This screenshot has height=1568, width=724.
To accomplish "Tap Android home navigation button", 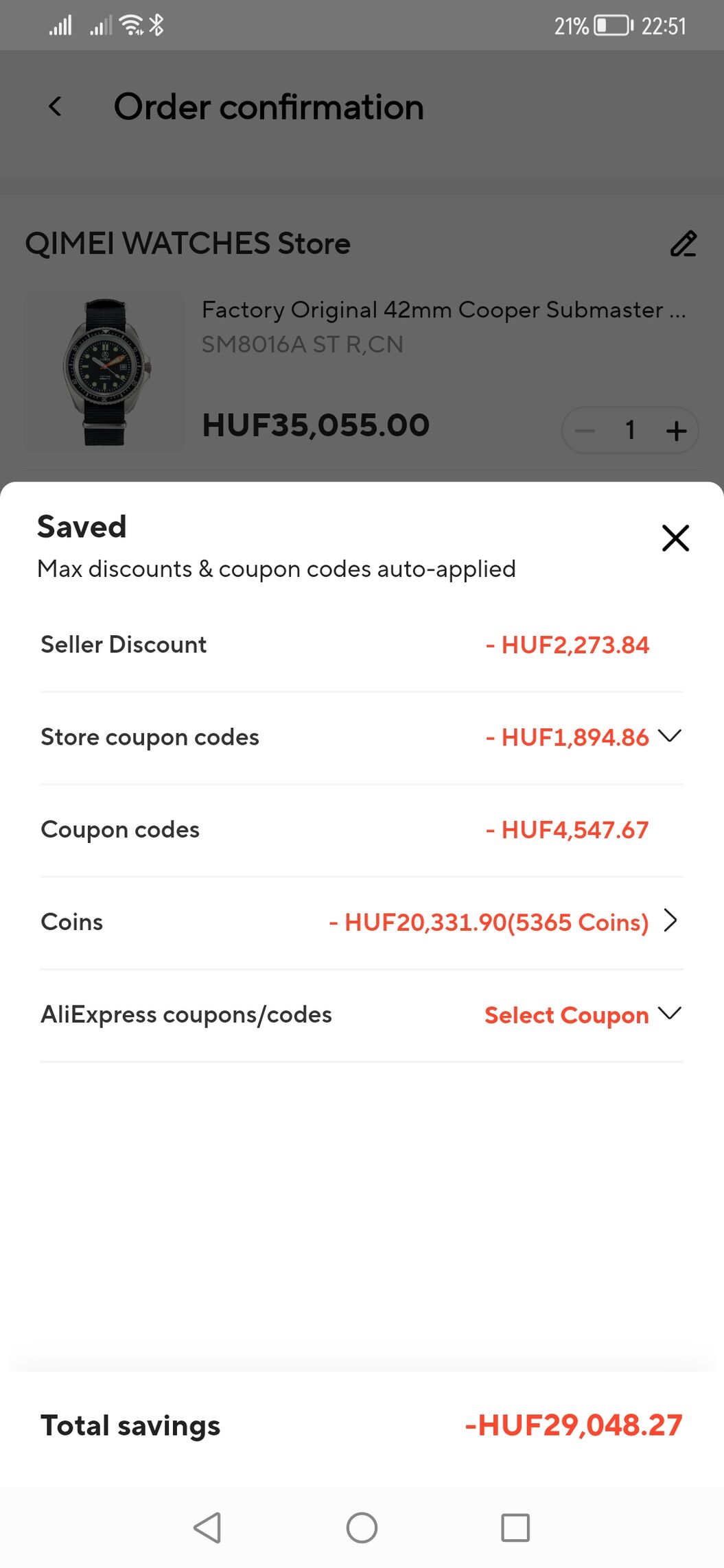I will pos(362,1528).
